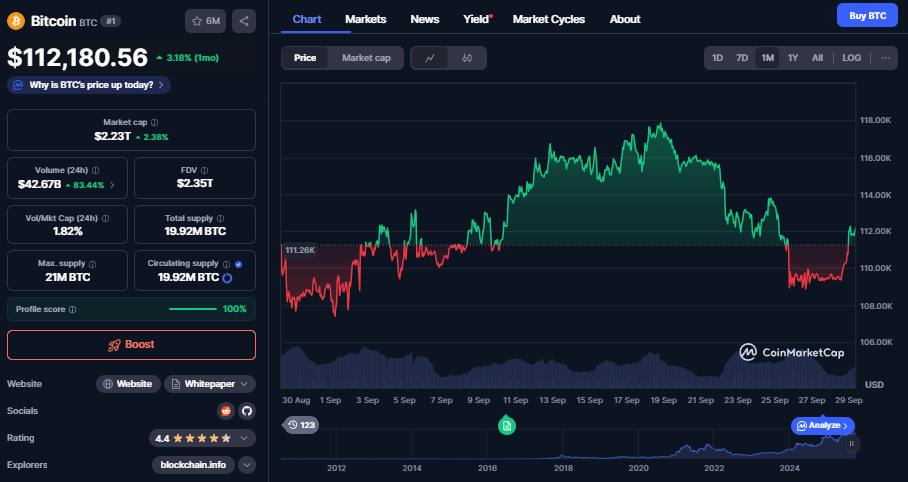The image size is (908, 482).
Task: Click the USD currency label
Action: coord(874,385)
